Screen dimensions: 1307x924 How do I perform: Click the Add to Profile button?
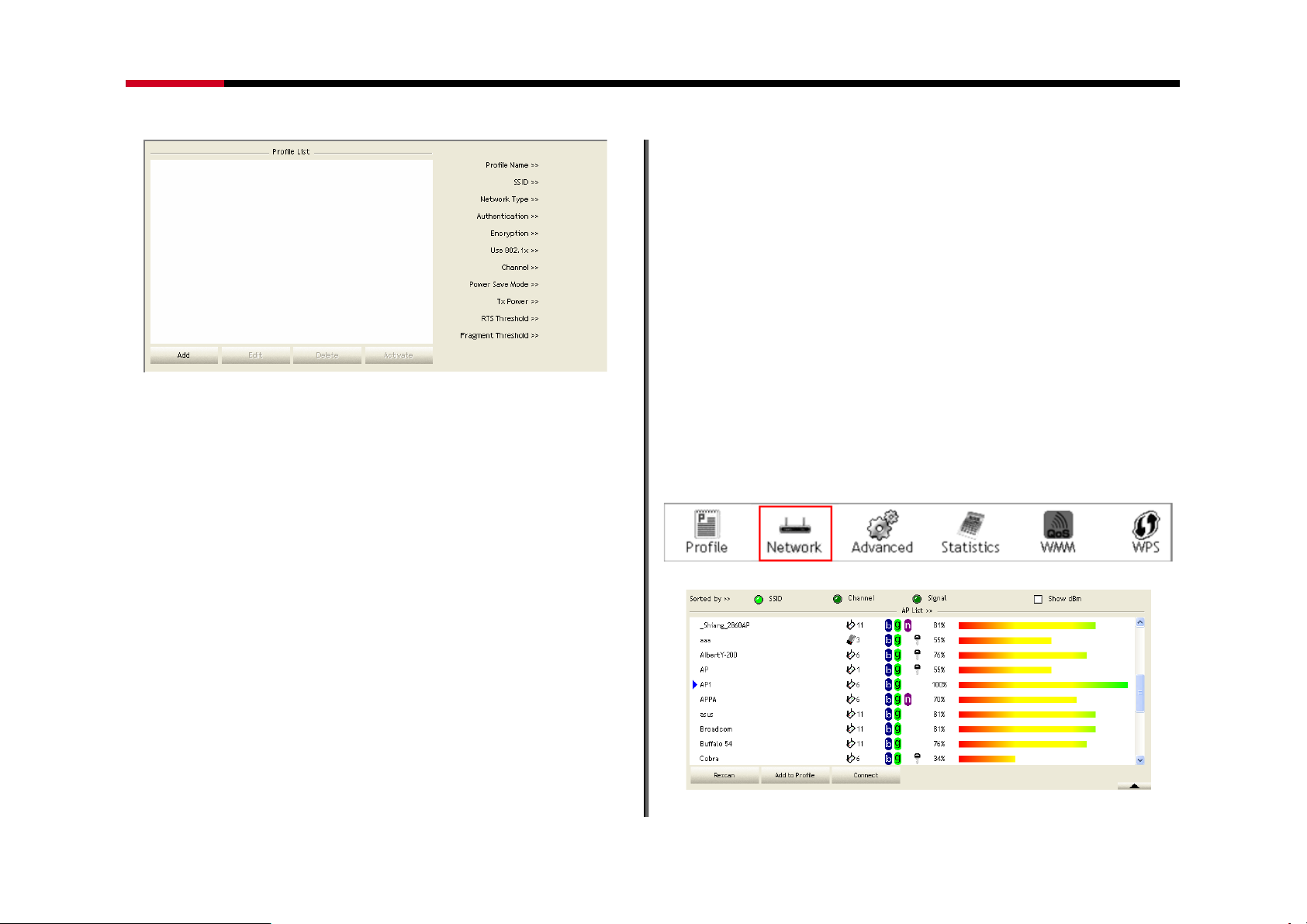[x=794, y=775]
